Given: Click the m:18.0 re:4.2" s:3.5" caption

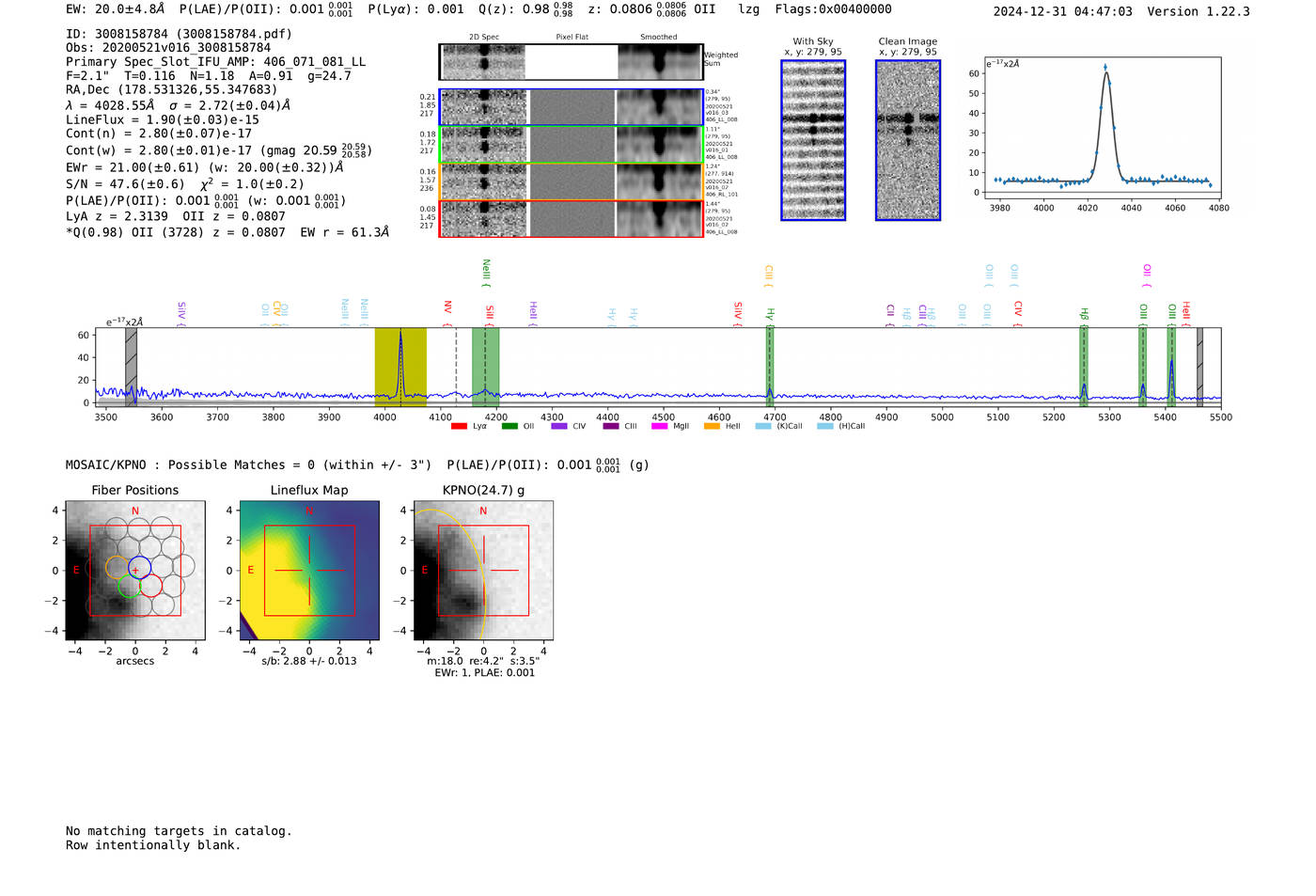Looking at the screenshot, I should [x=483, y=661].
